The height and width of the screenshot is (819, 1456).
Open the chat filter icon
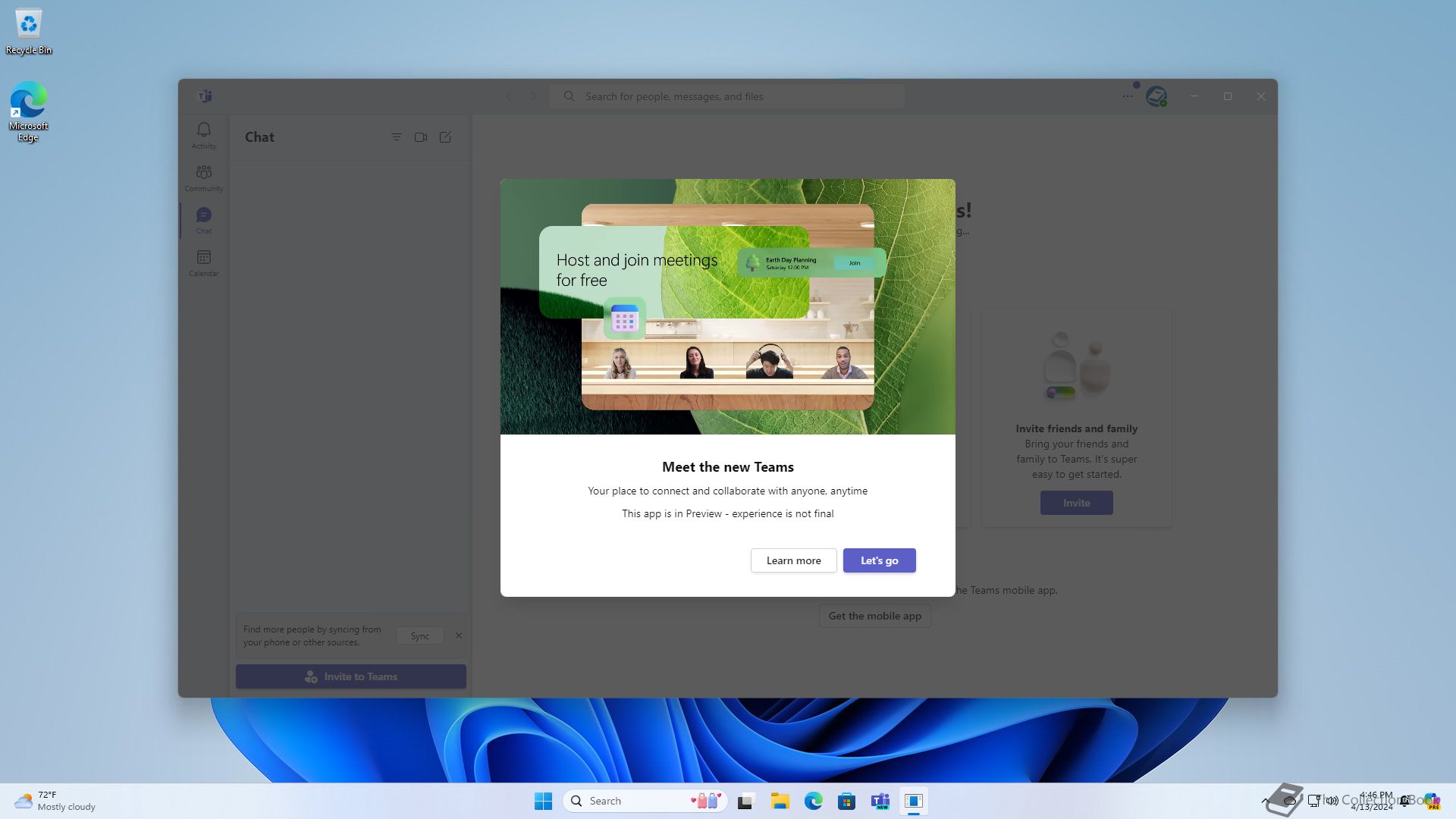tap(397, 137)
